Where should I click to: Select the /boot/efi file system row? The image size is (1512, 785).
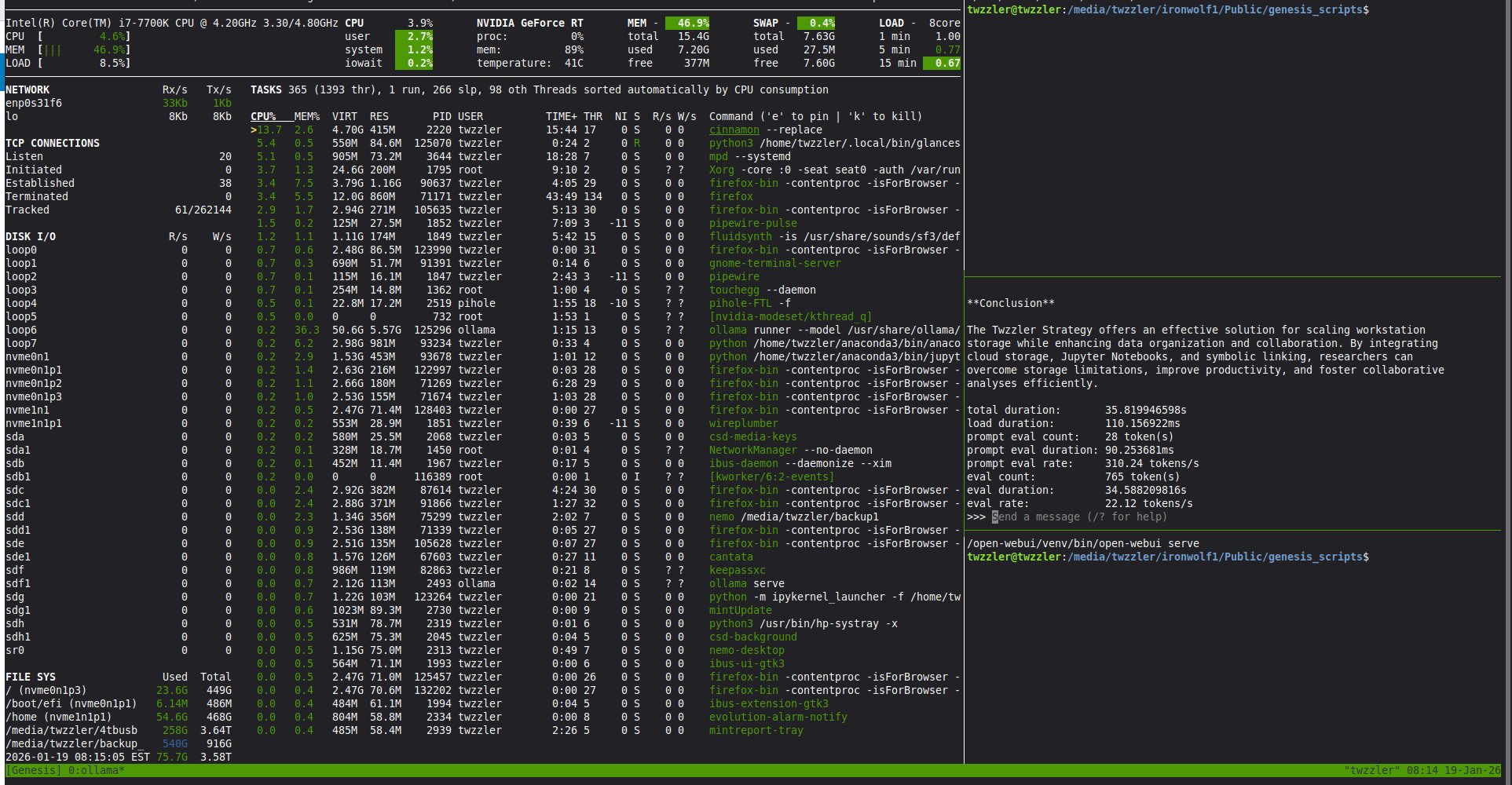(x=119, y=703)
